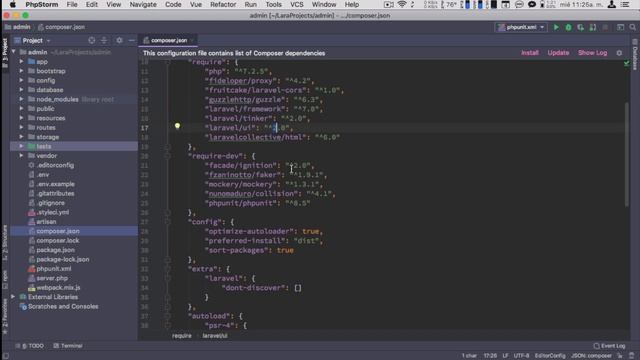Open the Project vertical side tab

(x=5, y=53)
